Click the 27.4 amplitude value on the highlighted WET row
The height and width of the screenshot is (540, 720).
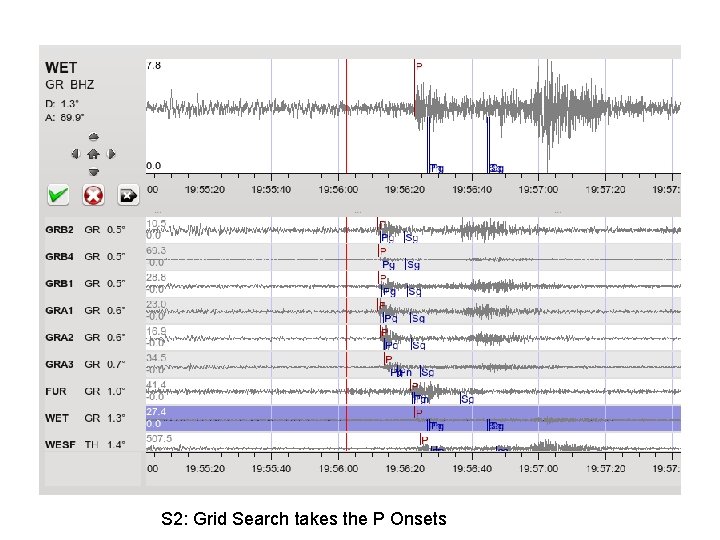(x=155, y=411)
